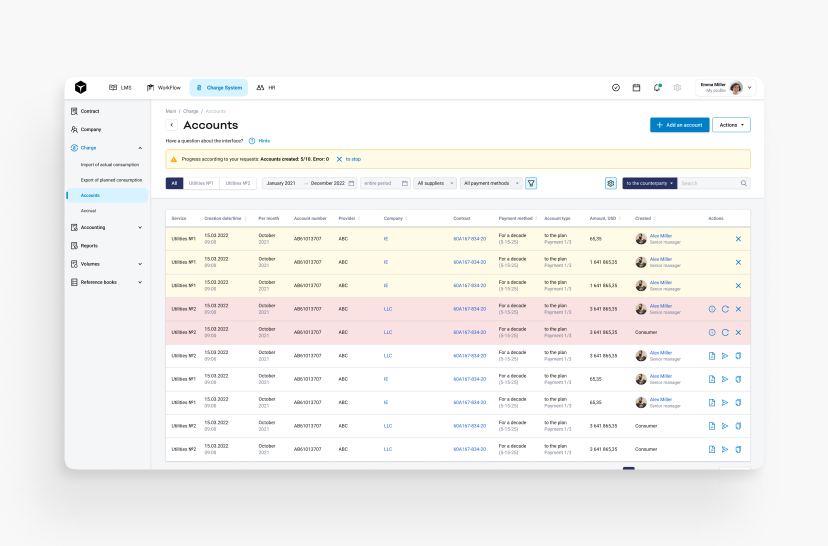Screen dimensions: 828x546
Task: Open the All suppliers dropdown
Action: (435, 183)
